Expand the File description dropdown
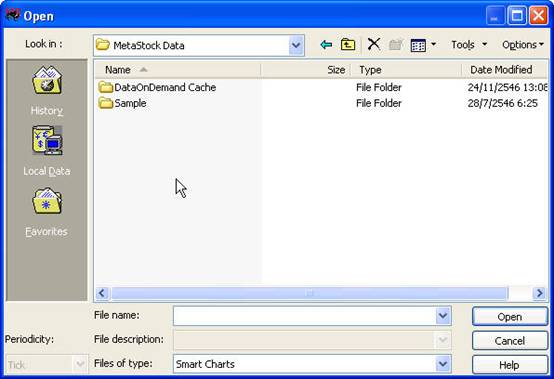 click(x=443, y=340)
